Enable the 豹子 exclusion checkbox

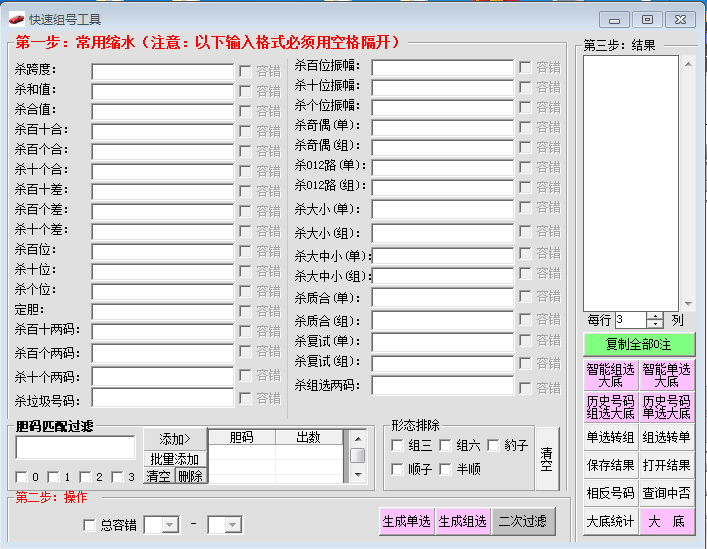tap(494, 445)
